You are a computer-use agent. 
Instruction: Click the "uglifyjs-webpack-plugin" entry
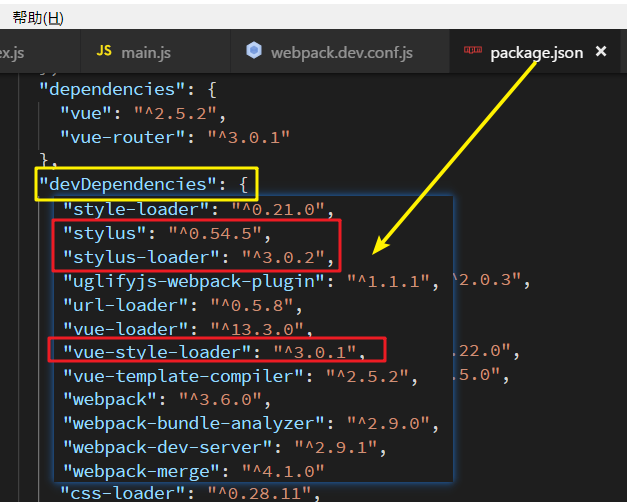251,281
